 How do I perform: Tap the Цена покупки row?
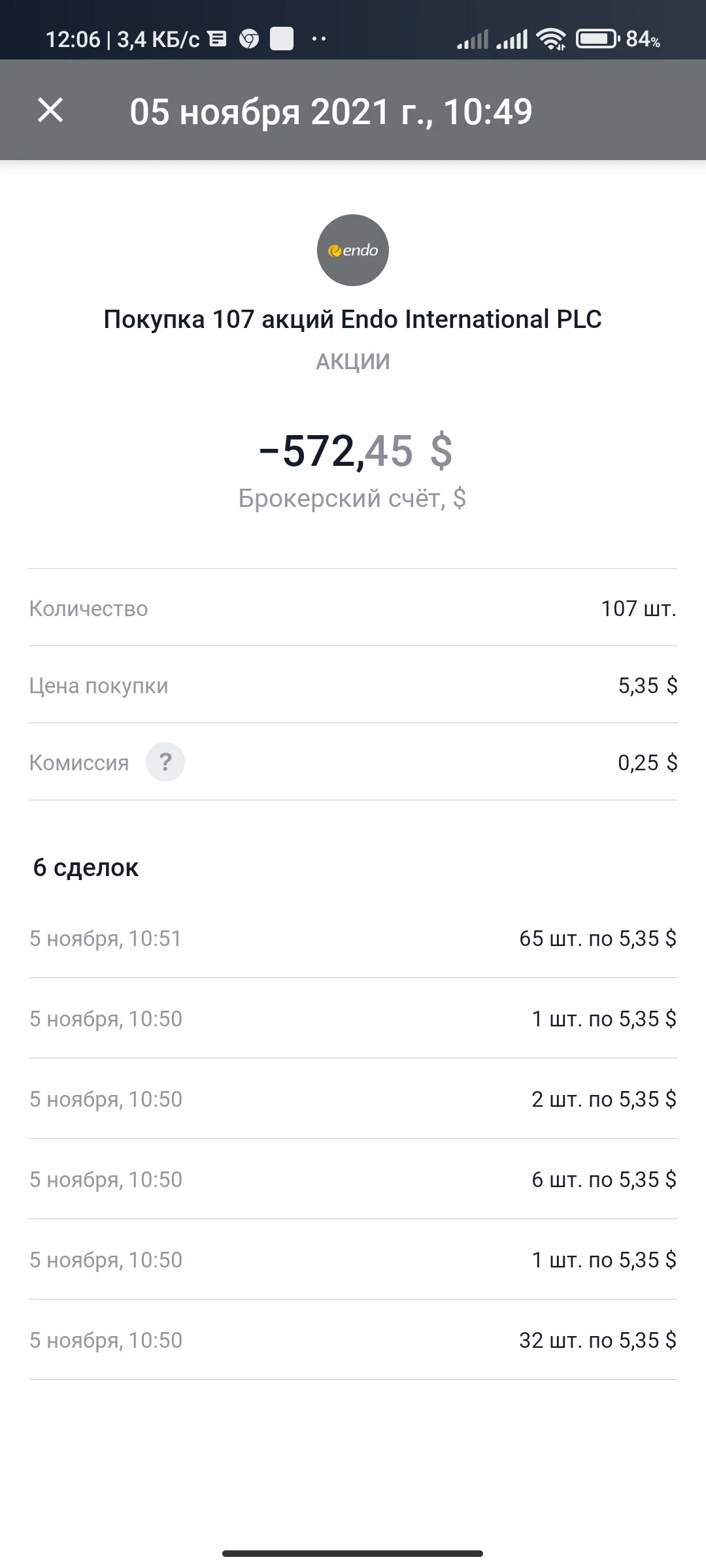353,685
